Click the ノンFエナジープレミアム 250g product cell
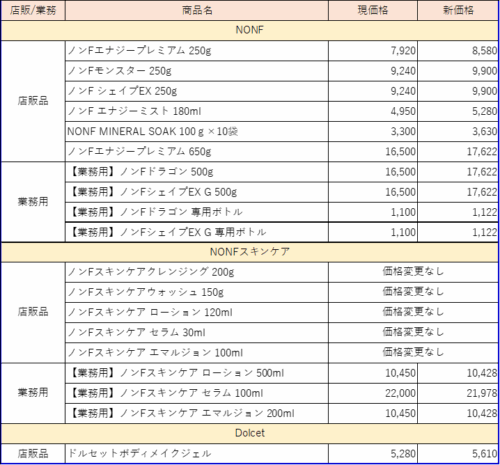 tap(197, 51)
